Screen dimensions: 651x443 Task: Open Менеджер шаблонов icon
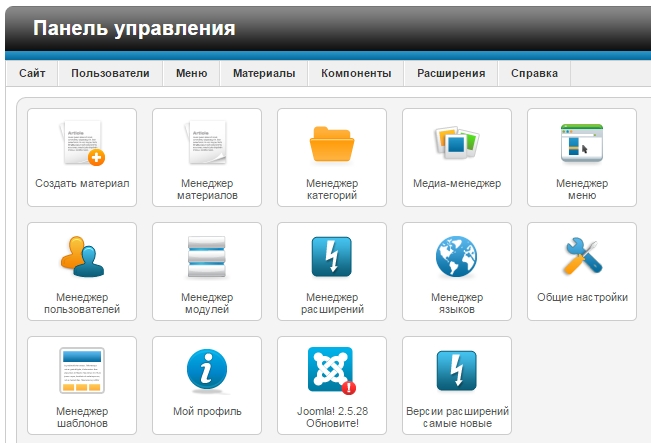(x=82, y=373)
